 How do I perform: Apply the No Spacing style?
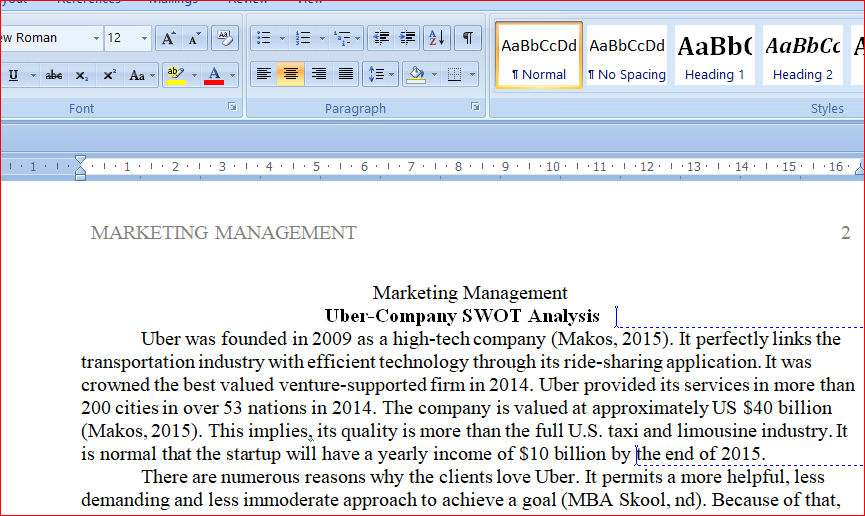[x=627, y=55]
